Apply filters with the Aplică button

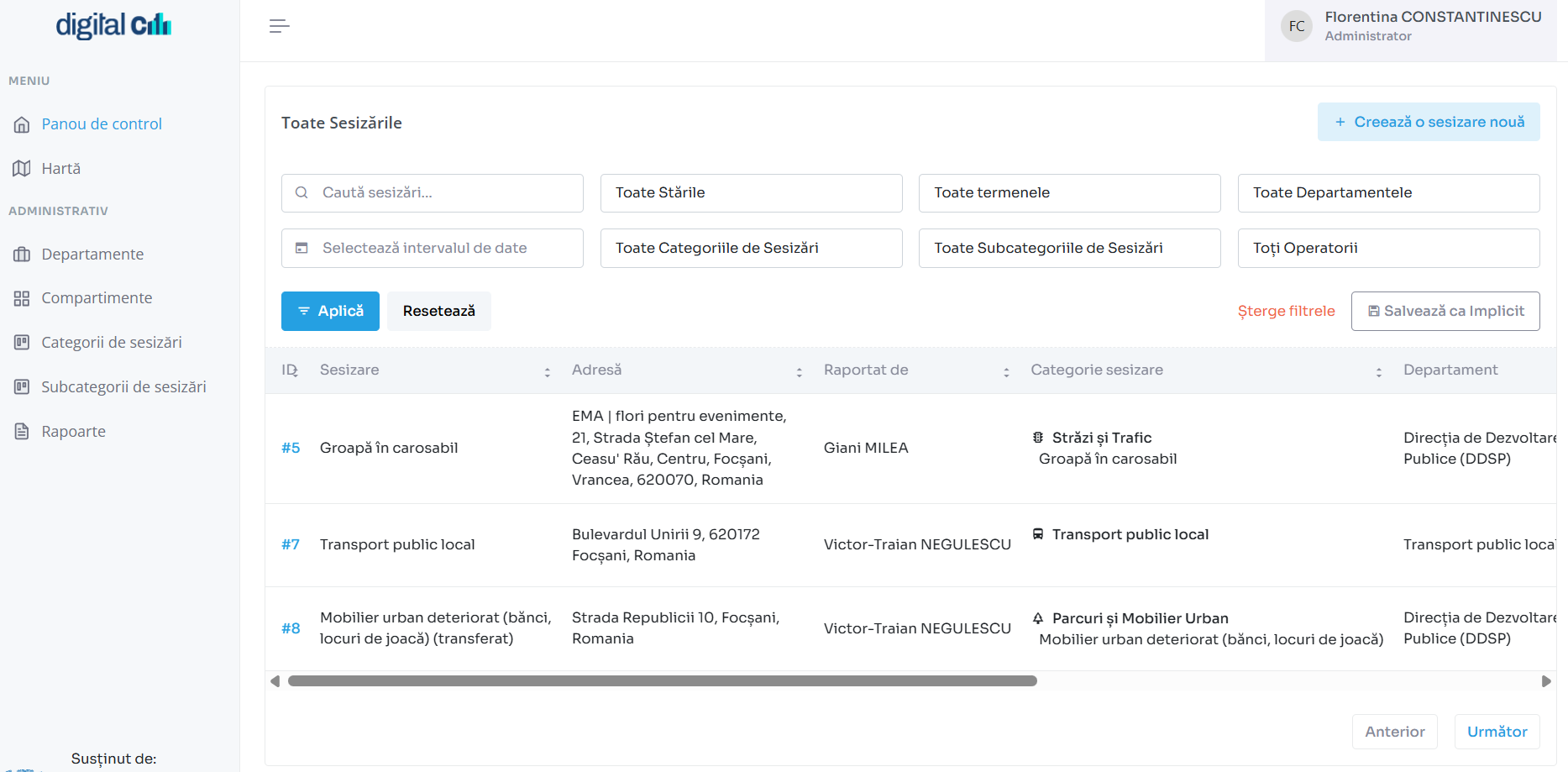tap(330, 311)
